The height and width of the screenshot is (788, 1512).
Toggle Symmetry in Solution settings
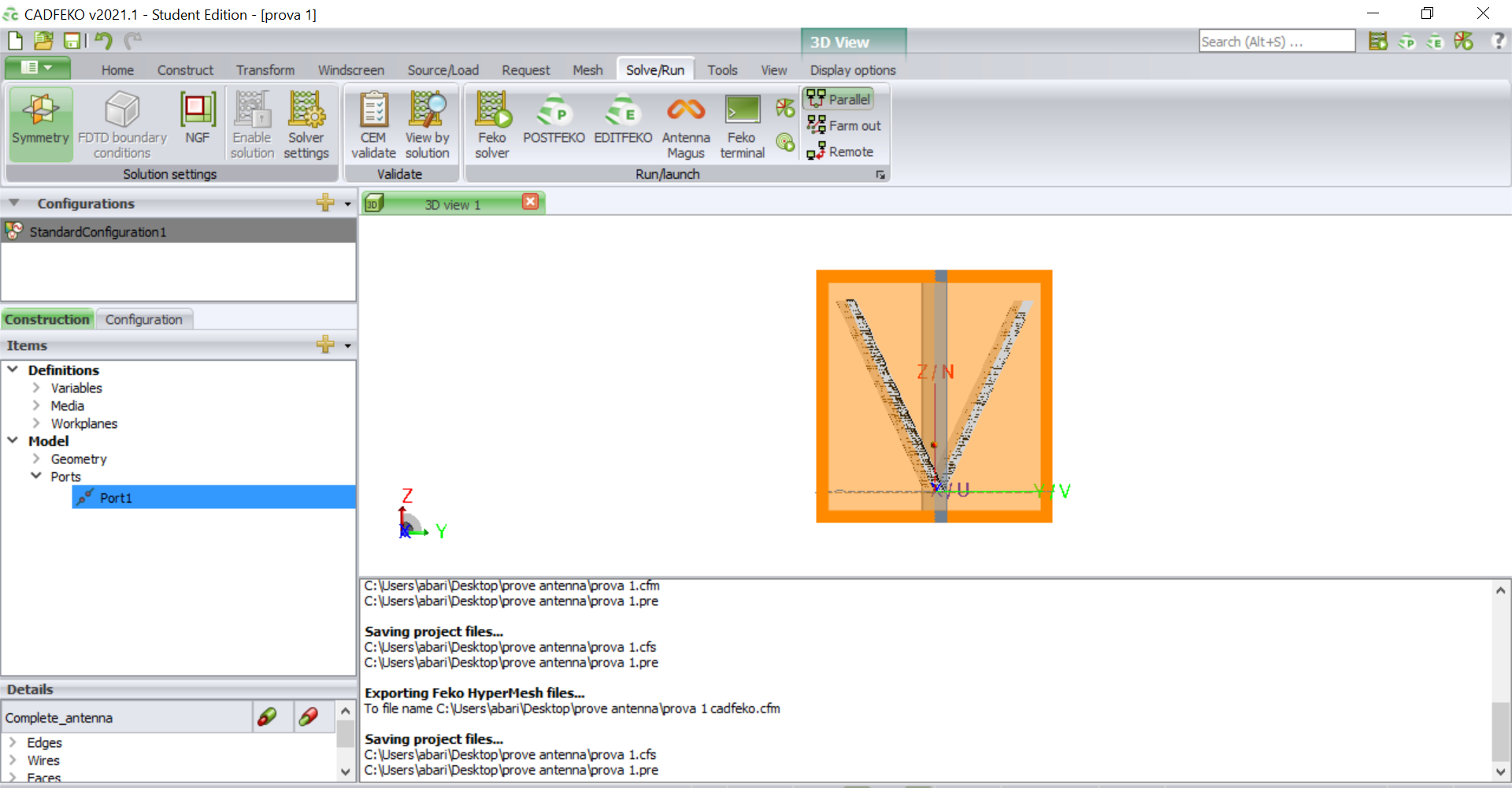40,125
